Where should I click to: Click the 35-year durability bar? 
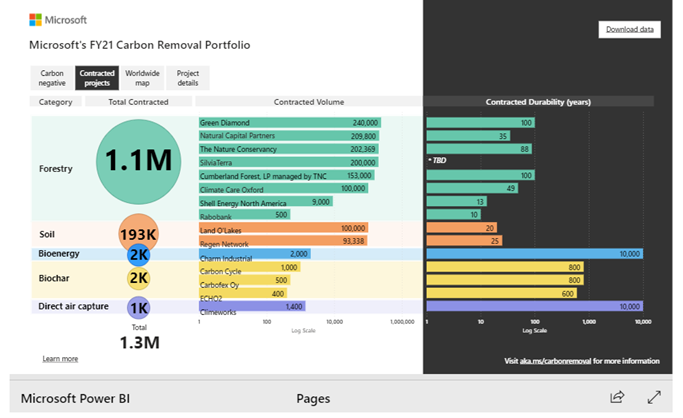pos(468,136)
